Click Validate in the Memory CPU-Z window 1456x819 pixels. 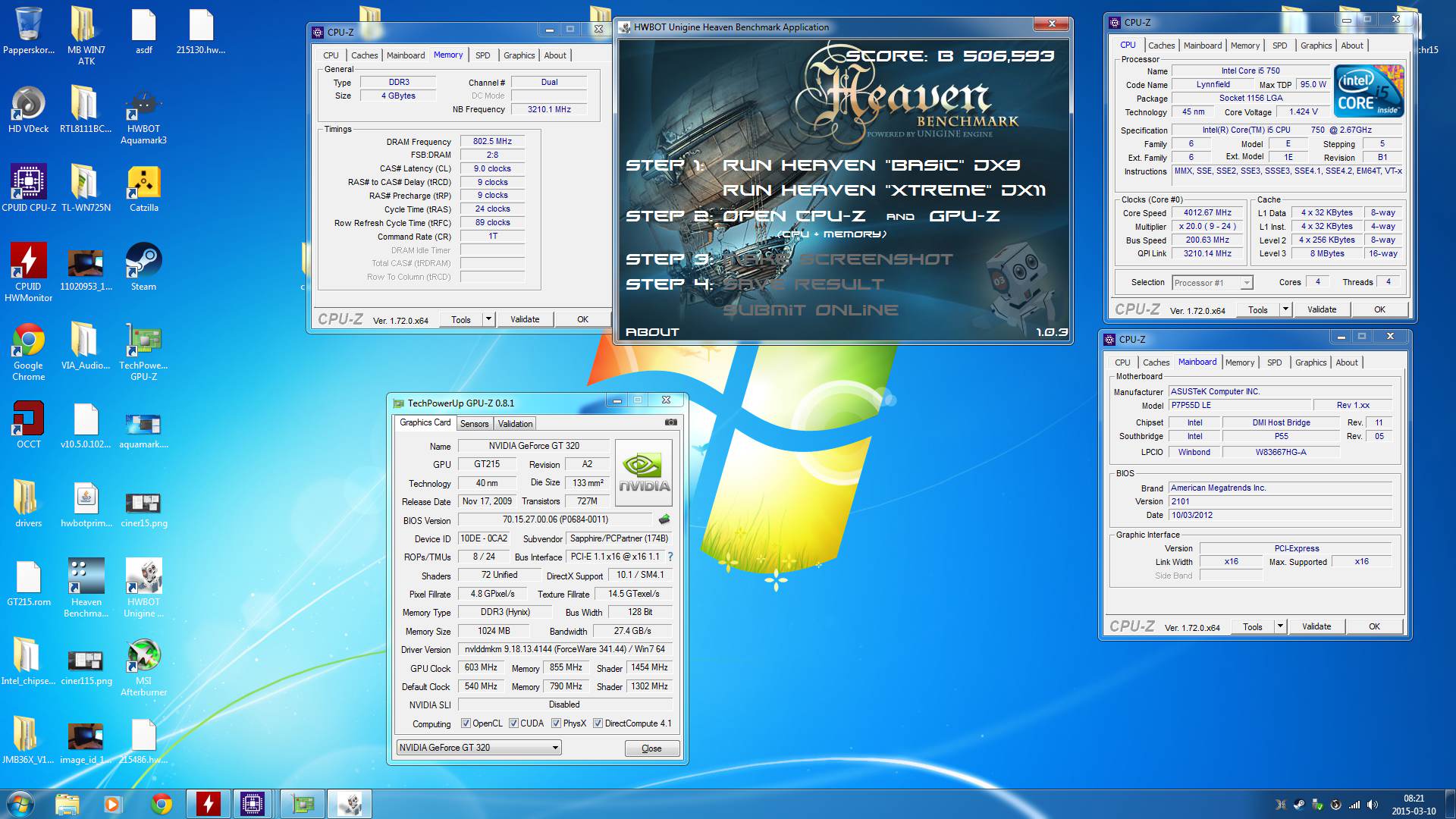(x=525, y=319)
